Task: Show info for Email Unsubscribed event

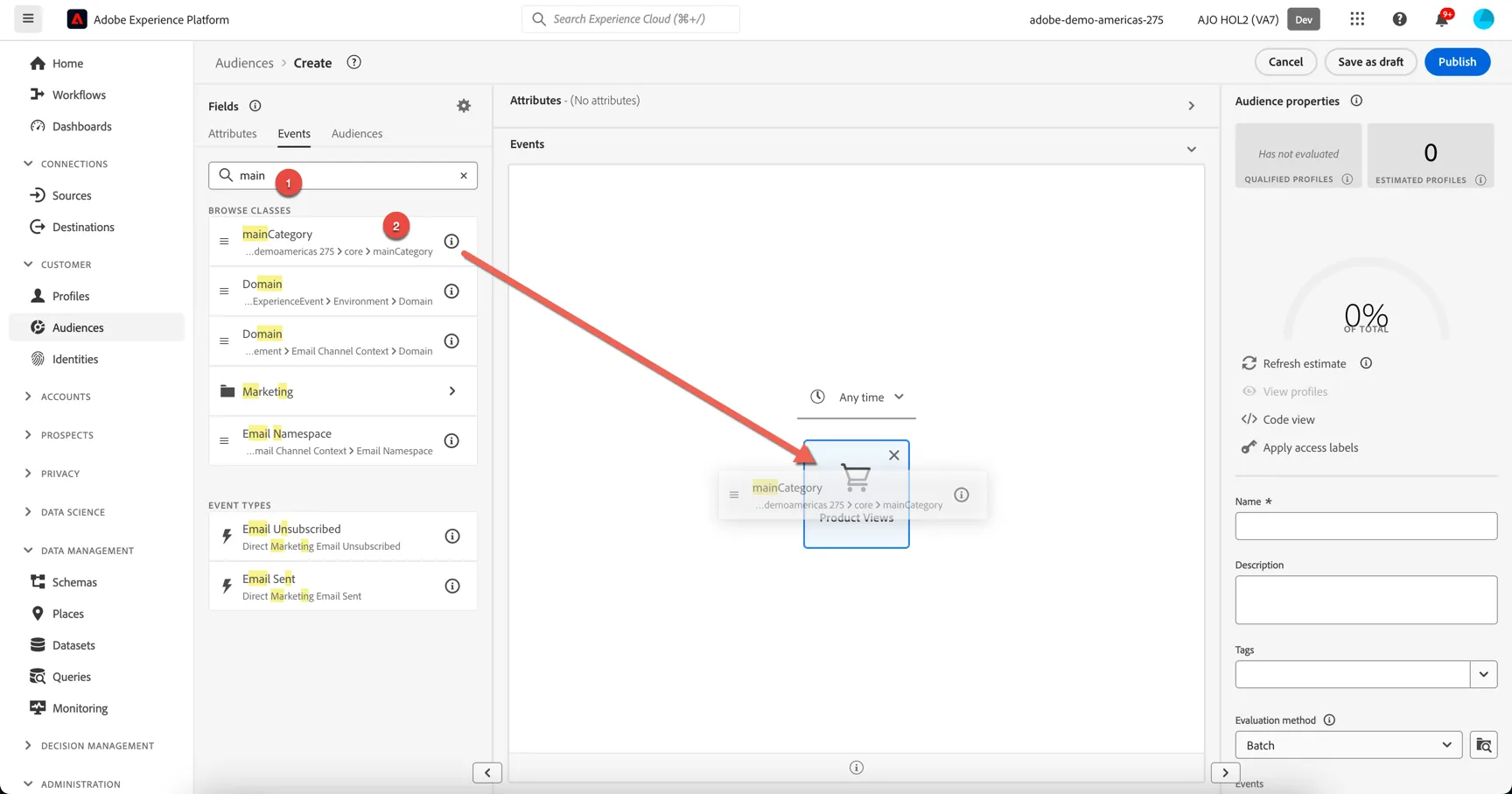Action: point(452,536)
